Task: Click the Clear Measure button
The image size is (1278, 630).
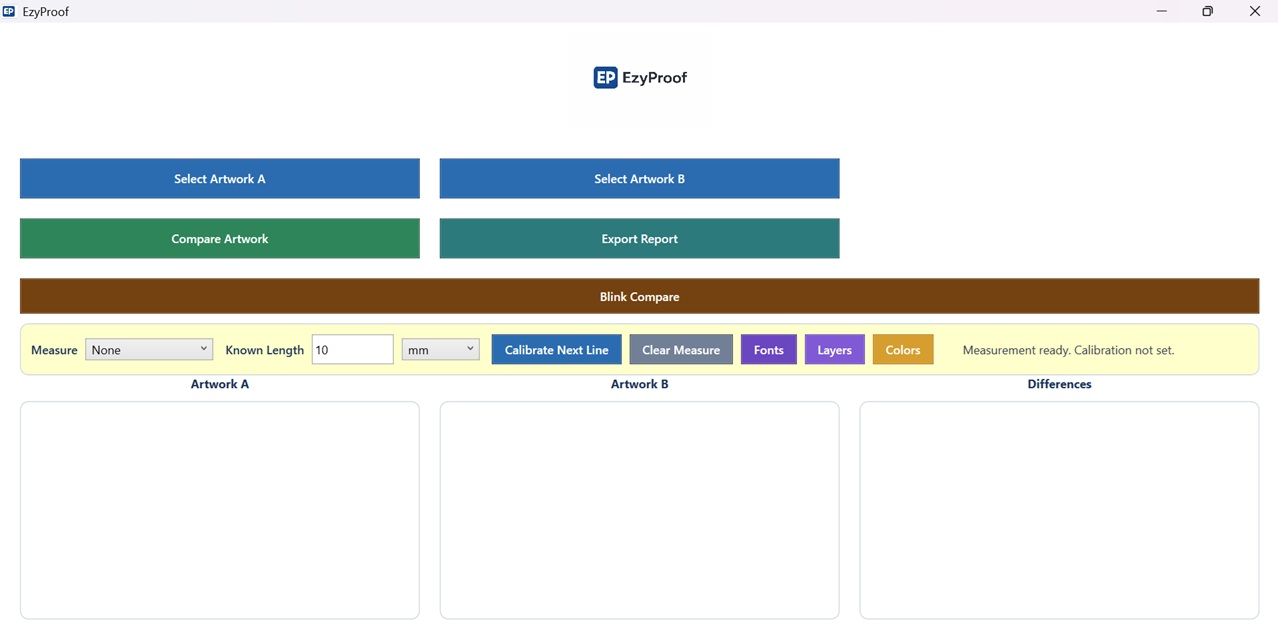Action: tap(680, 349)
